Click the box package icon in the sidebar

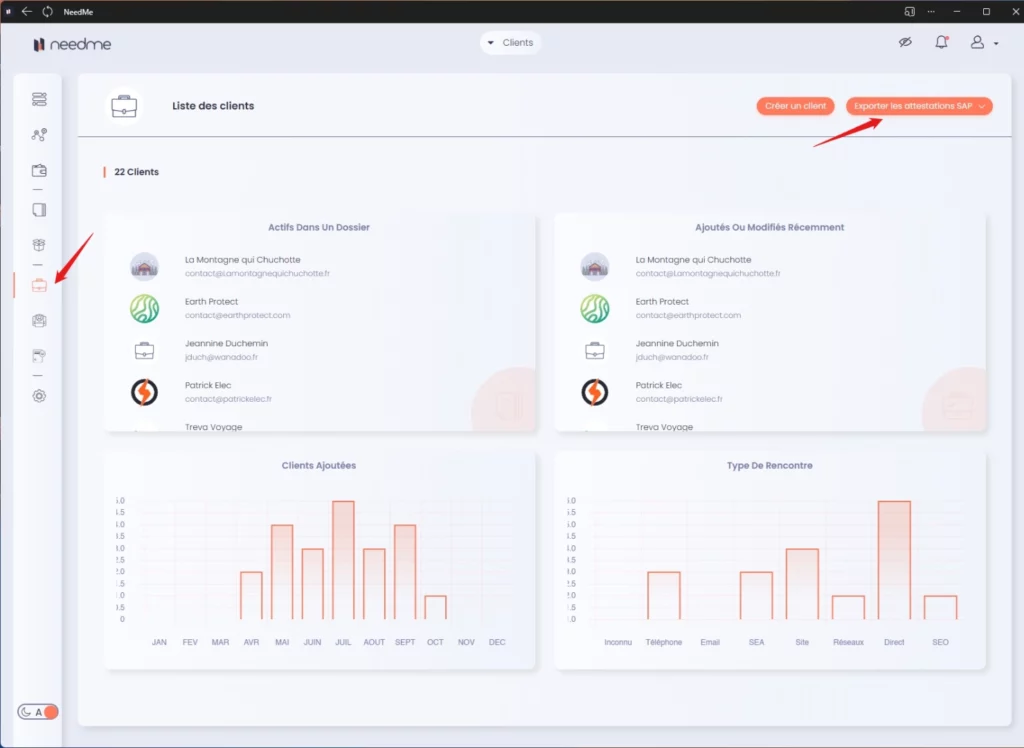pos(39,245)
